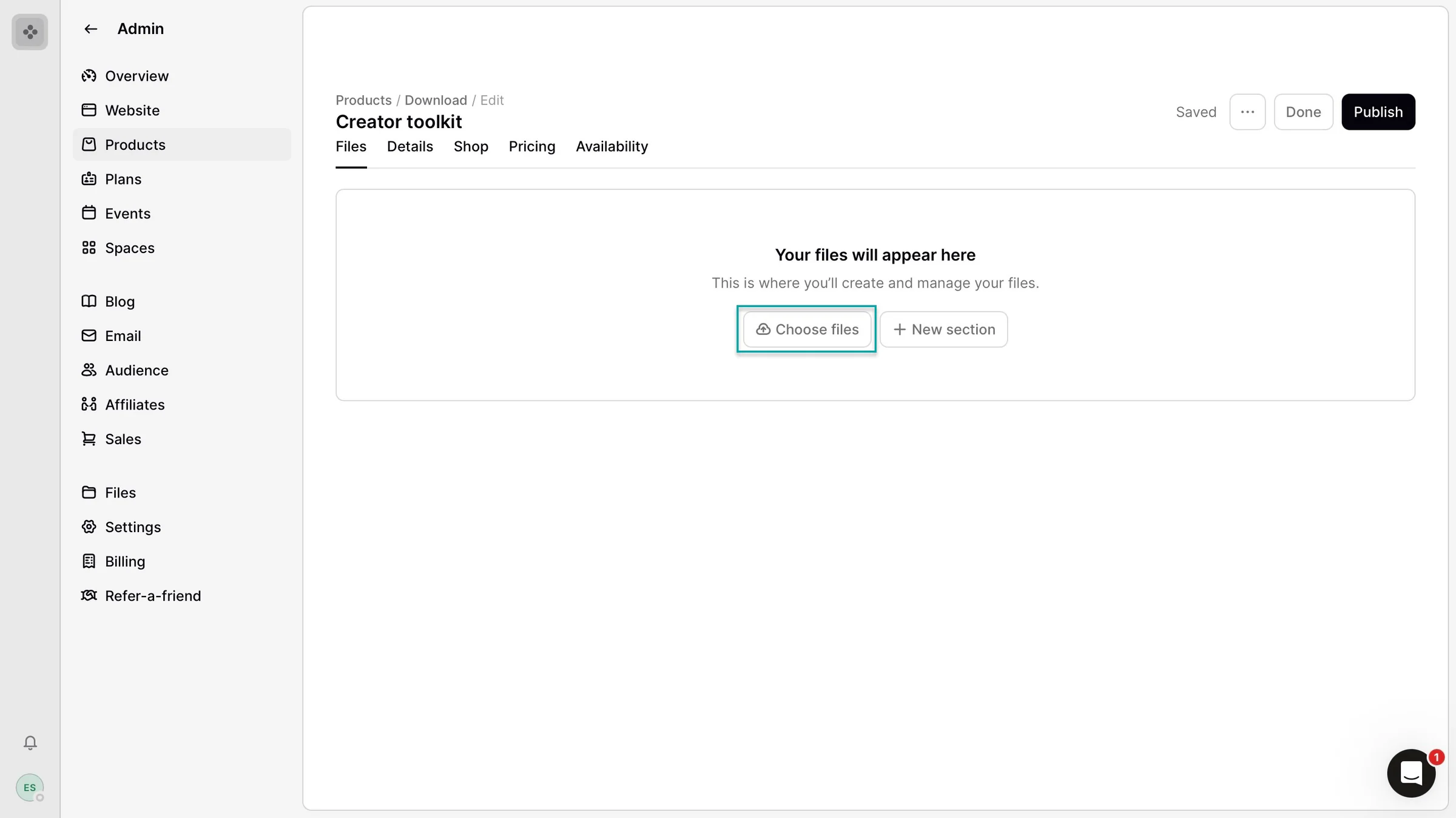Viewport: 1456px width, 818px height.
Task: Select Products in the sidebar
Action: click(x=181, y=144)
